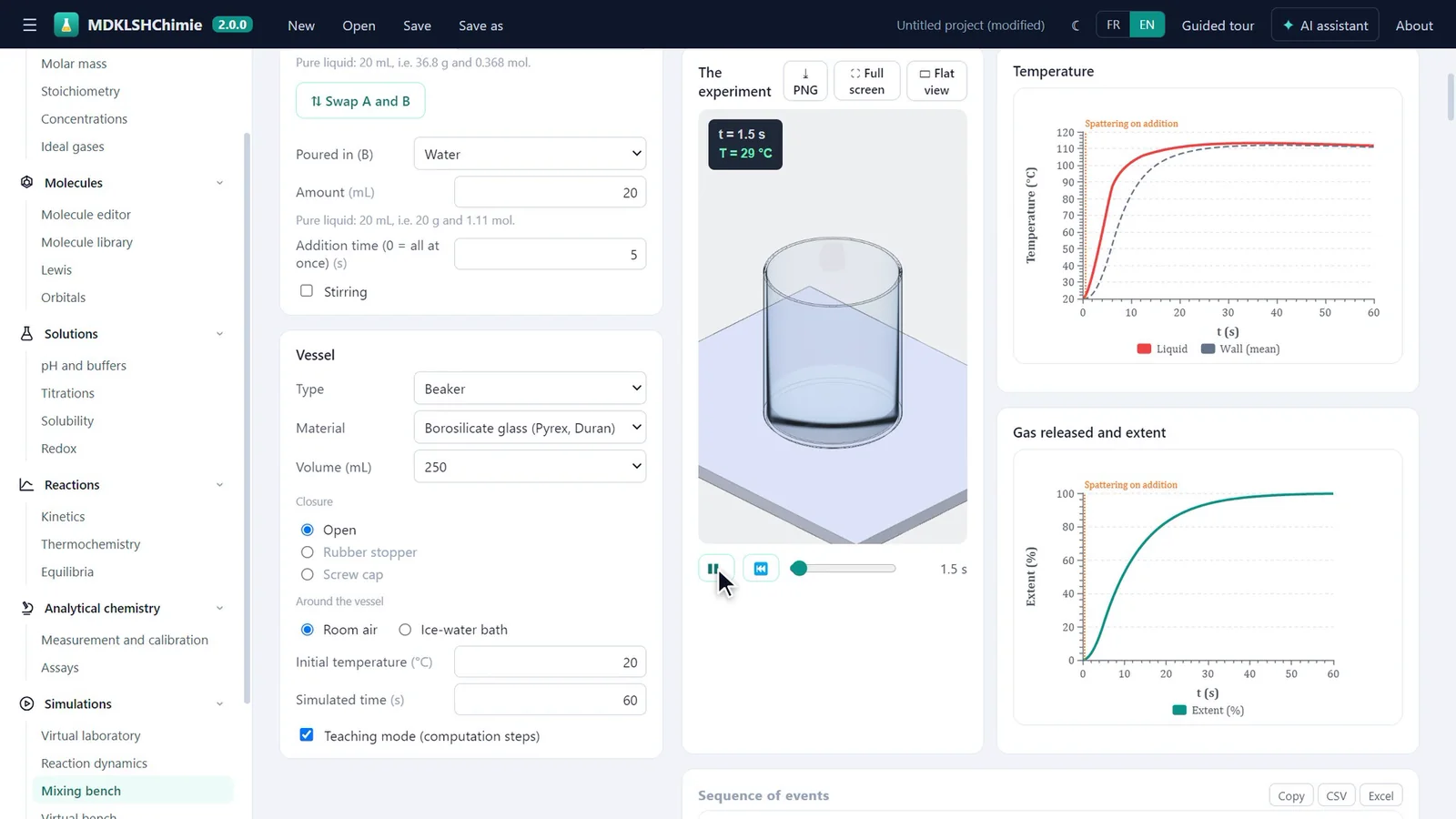
Task: Click the Open menu item
Action: [x=359, y=25]
